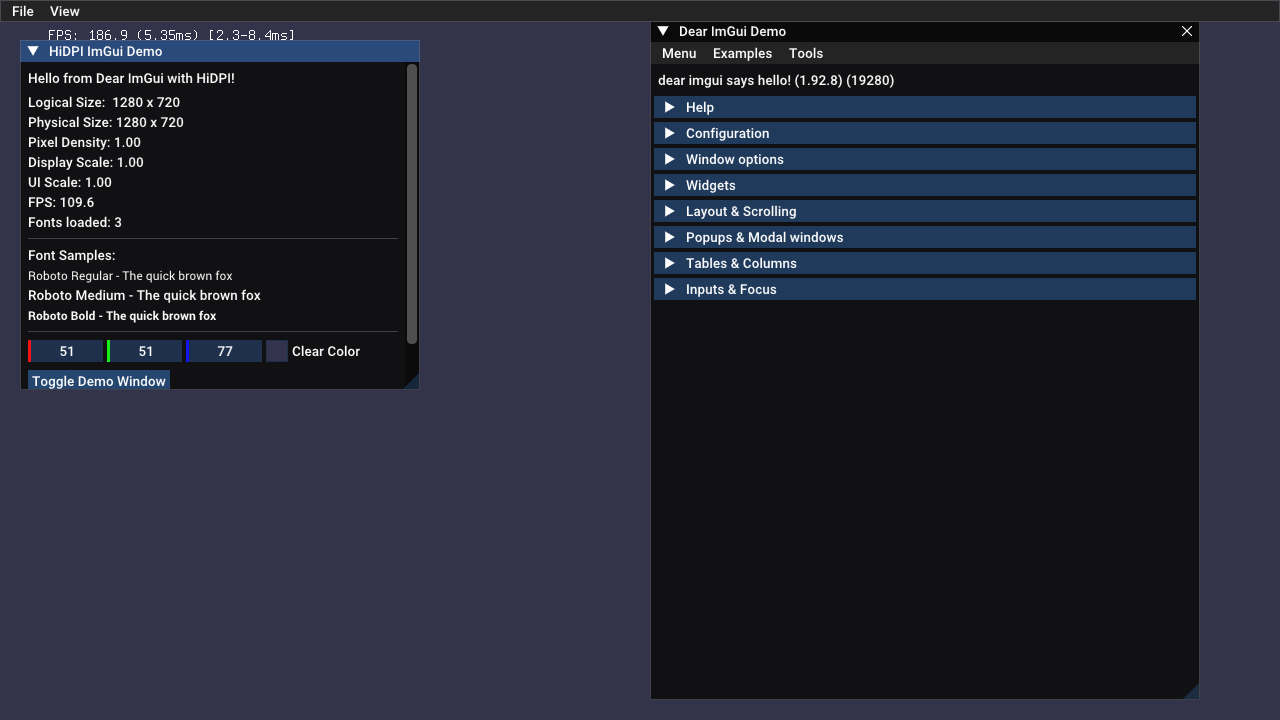Expand the Layout & Scrolling section
The height and width of the screenshot is (720, 1280).
925,211
